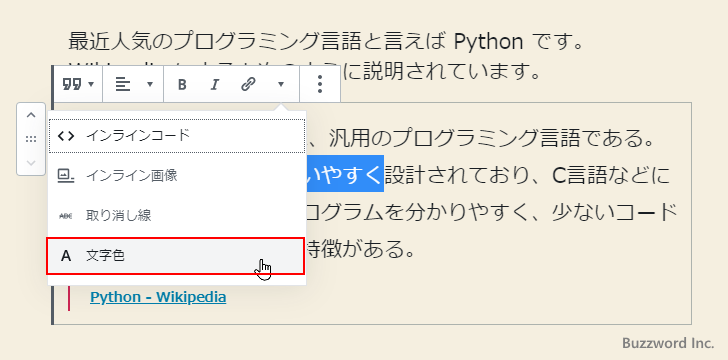Click the highlighted いやすく text selection

(x=344, y=175)
